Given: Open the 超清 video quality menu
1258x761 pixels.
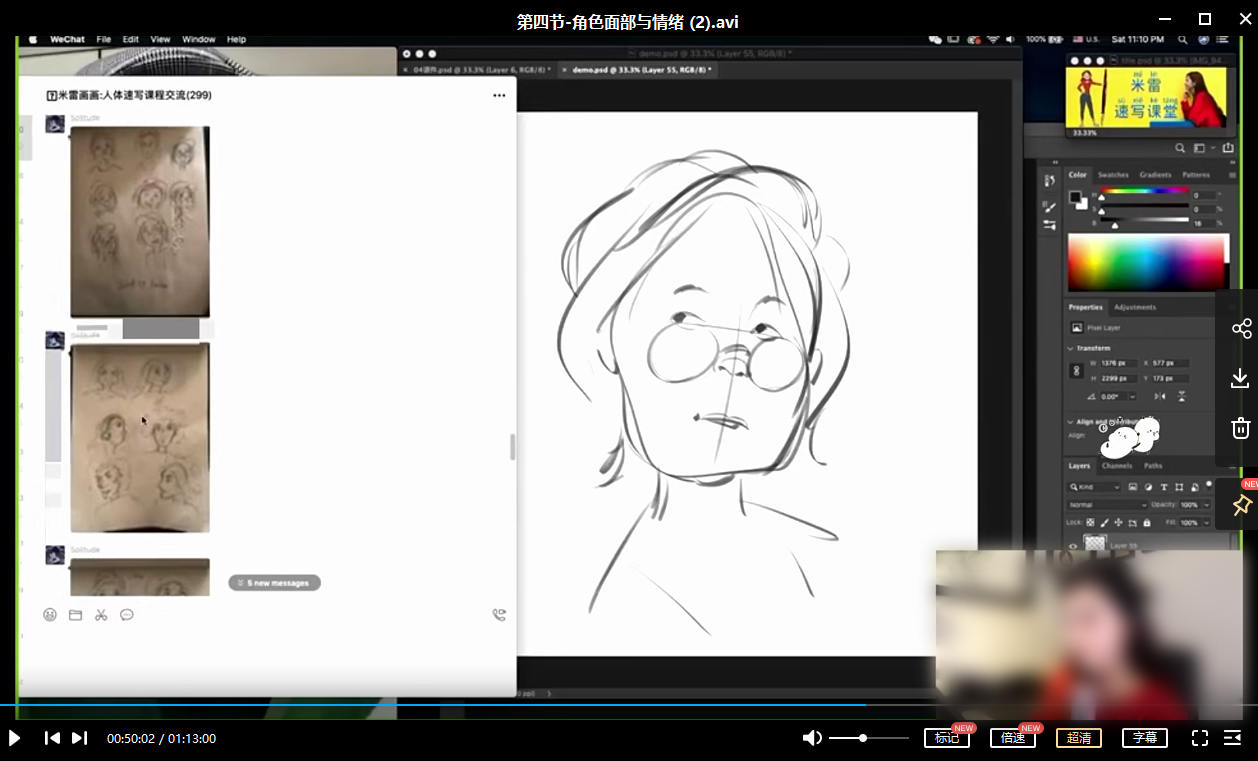Looking at the screenshot, I should 1079,738.
